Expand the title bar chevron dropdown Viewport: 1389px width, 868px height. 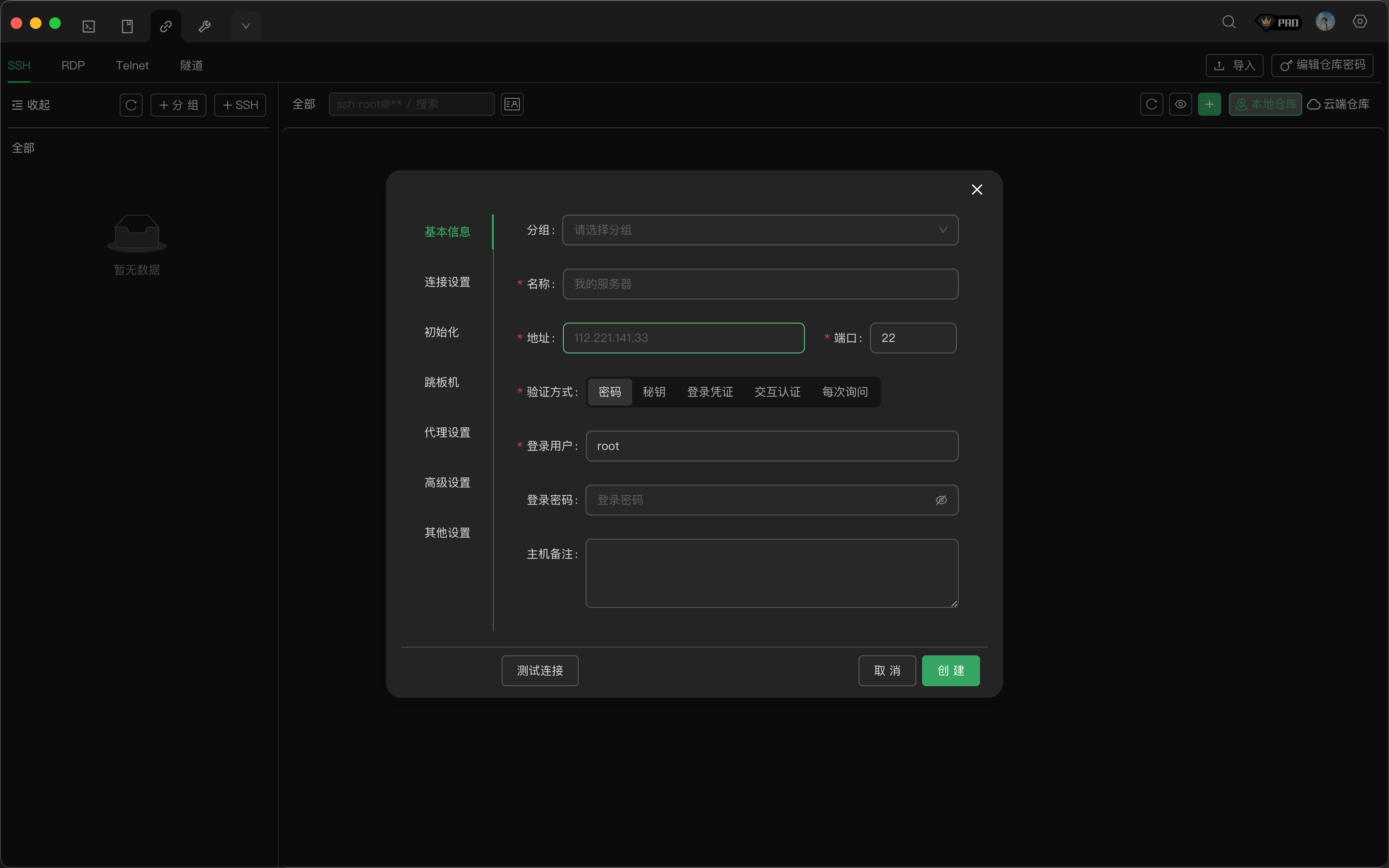tap(245, 27)
